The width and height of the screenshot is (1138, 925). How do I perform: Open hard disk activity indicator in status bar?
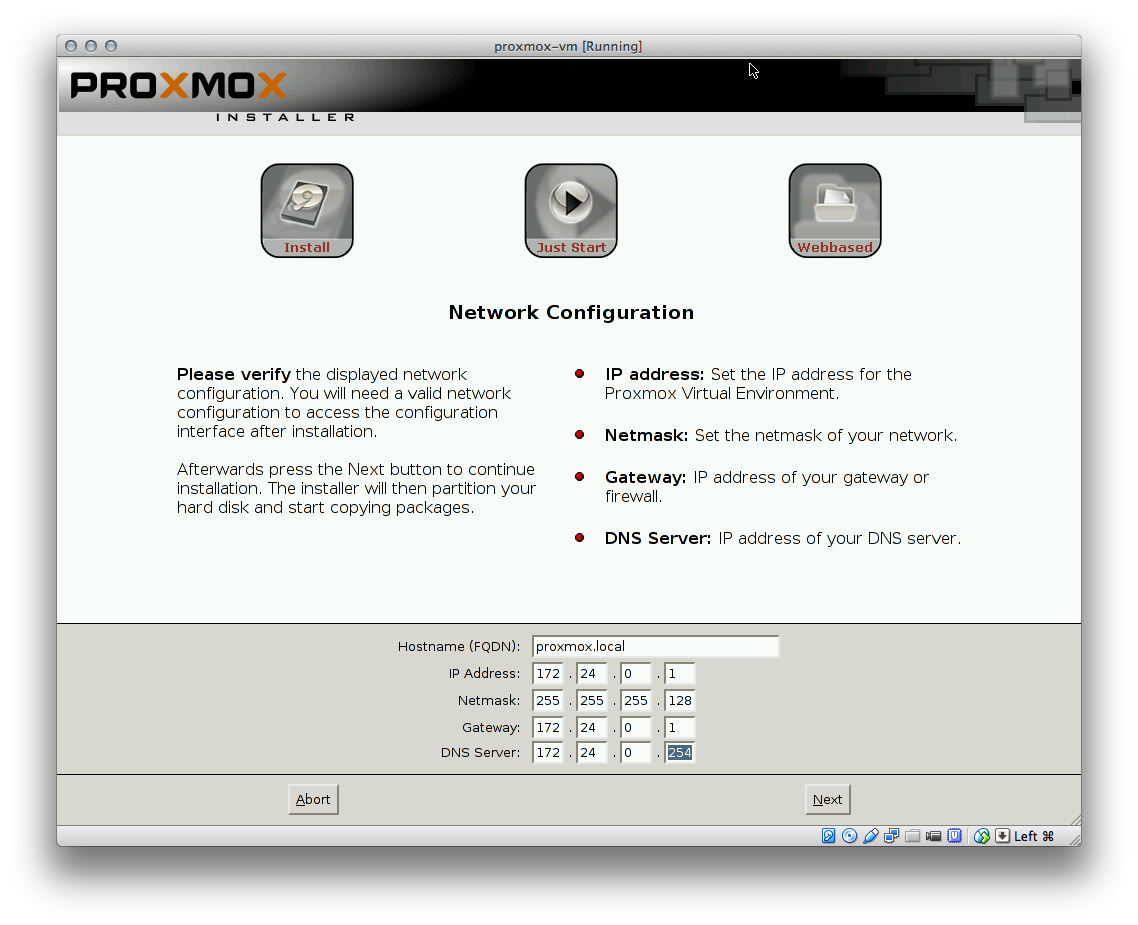[828, 836]
